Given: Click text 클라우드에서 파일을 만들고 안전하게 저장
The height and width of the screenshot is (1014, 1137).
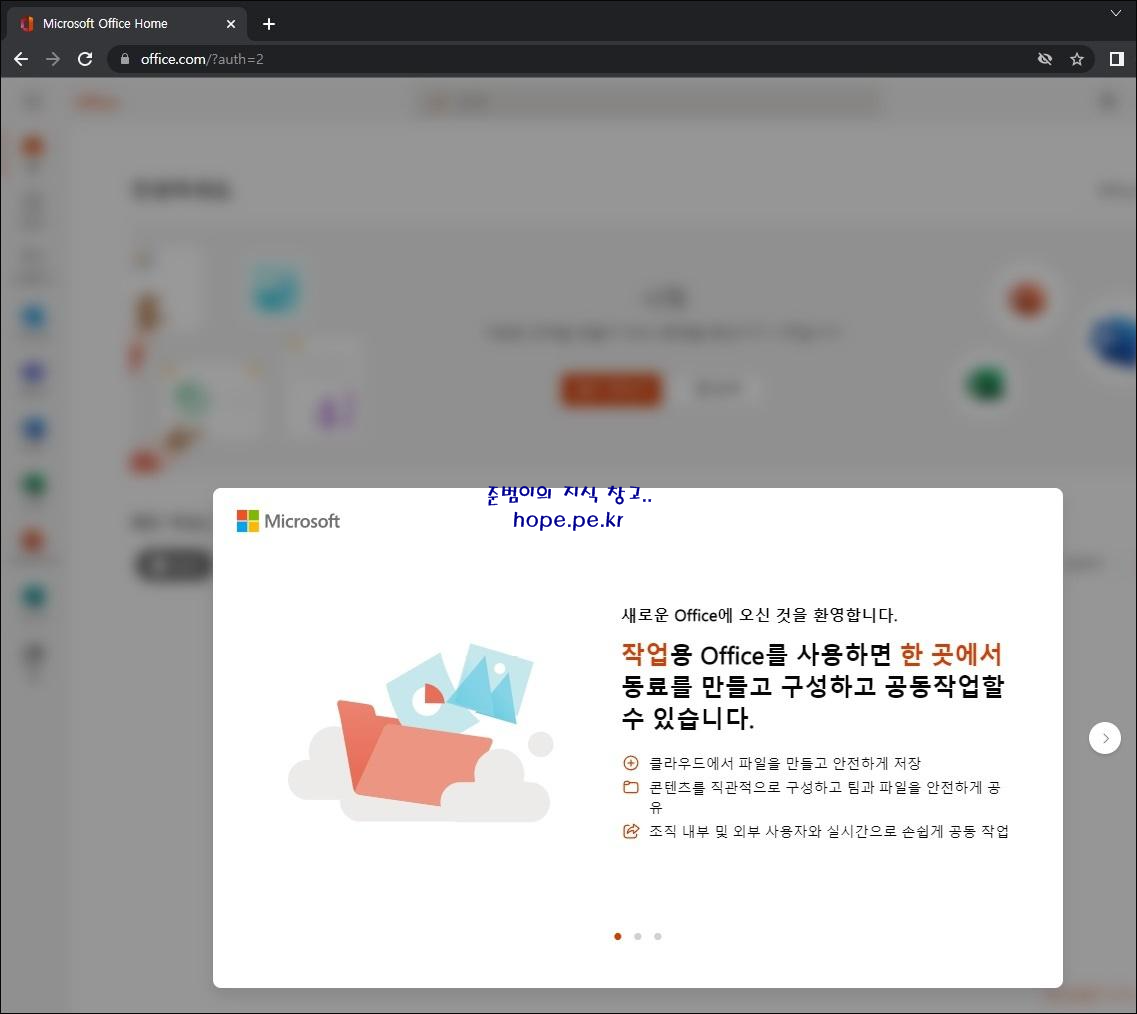Looking at the screenshot, I should (785, 763).
